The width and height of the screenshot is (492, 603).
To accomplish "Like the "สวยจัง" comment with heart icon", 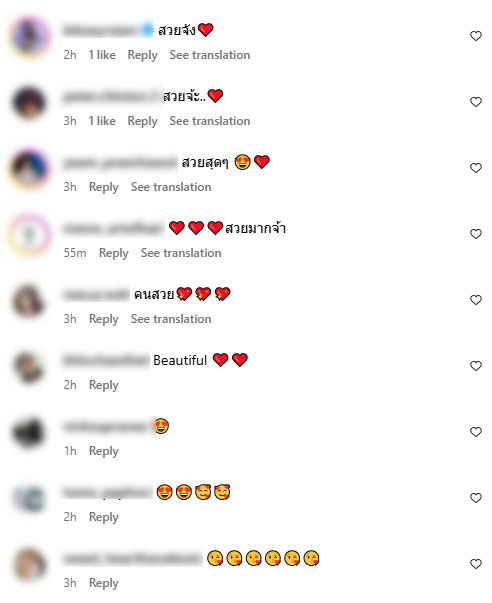I will point(476,36).
